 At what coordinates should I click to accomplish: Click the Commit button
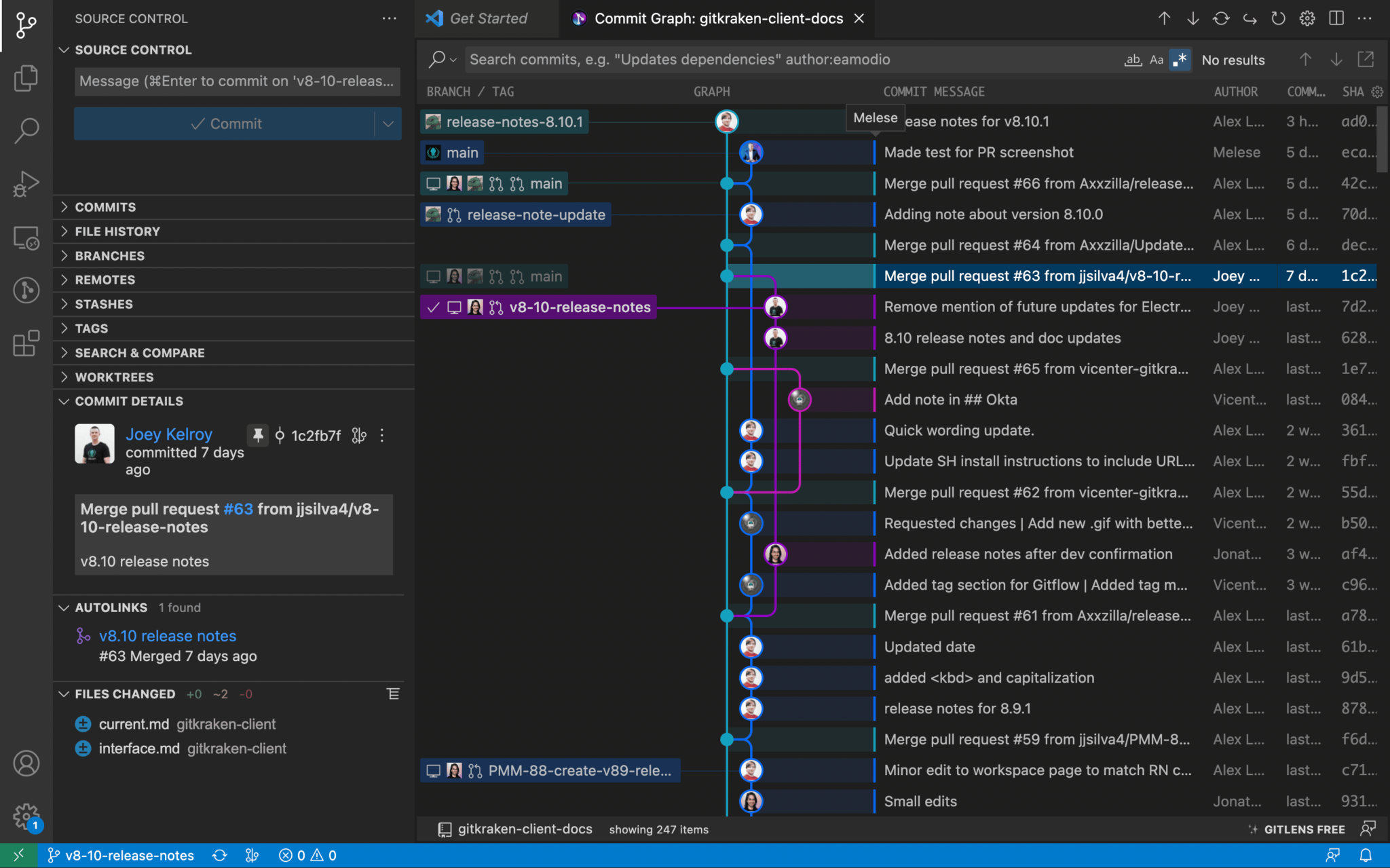(x=227, y=124)
